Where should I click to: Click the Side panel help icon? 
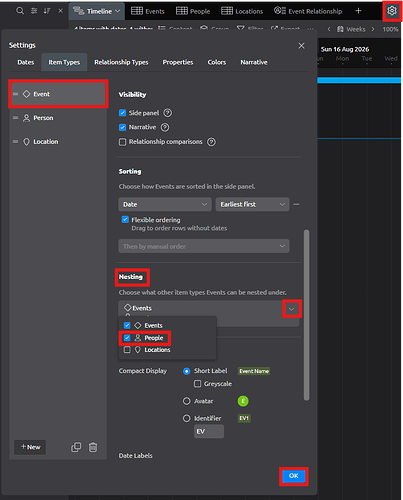pos(168,113)
